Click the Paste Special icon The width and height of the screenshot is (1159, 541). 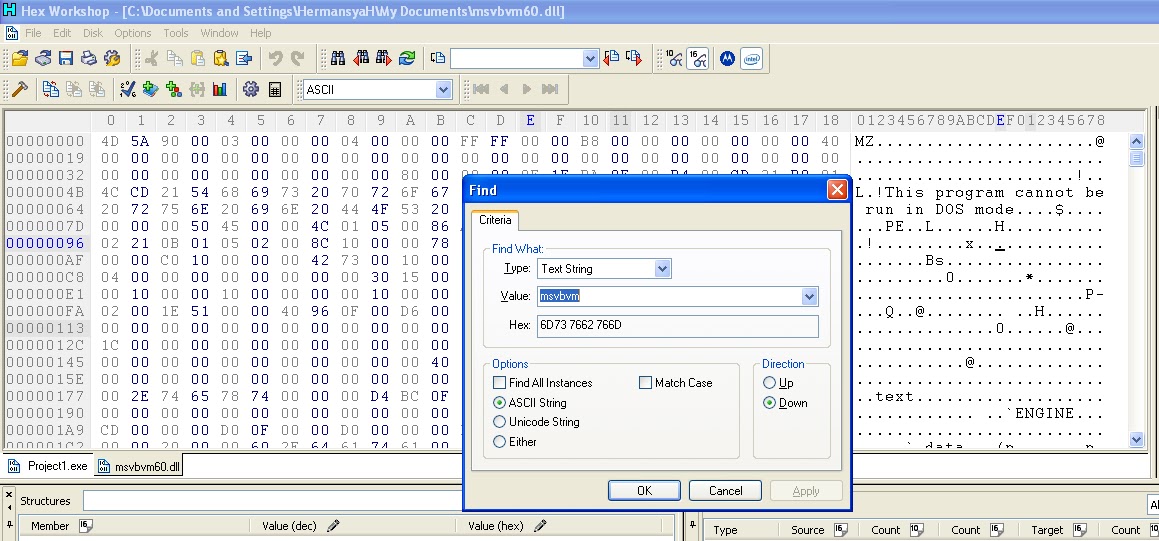click(x=221, y=58)
